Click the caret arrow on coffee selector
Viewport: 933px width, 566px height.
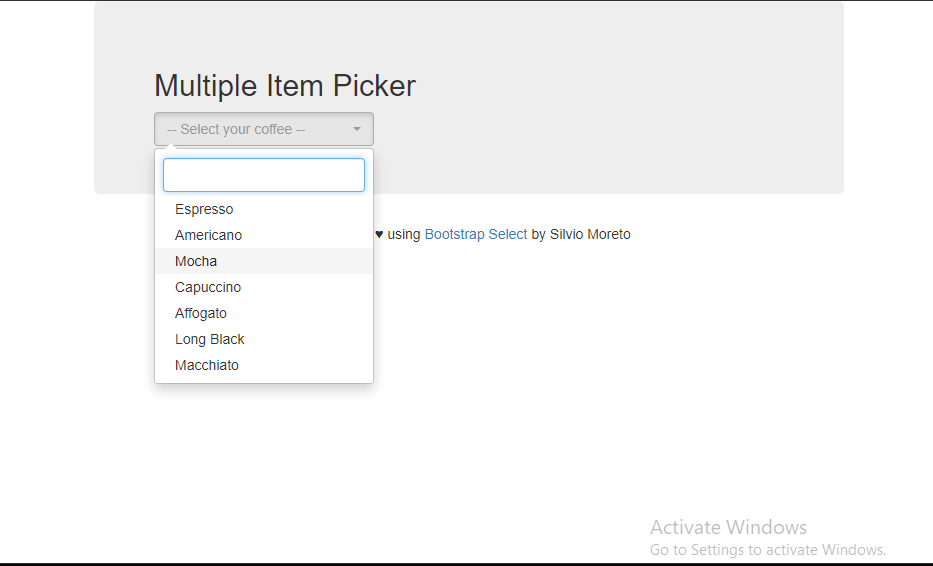[x=356, y=129]
